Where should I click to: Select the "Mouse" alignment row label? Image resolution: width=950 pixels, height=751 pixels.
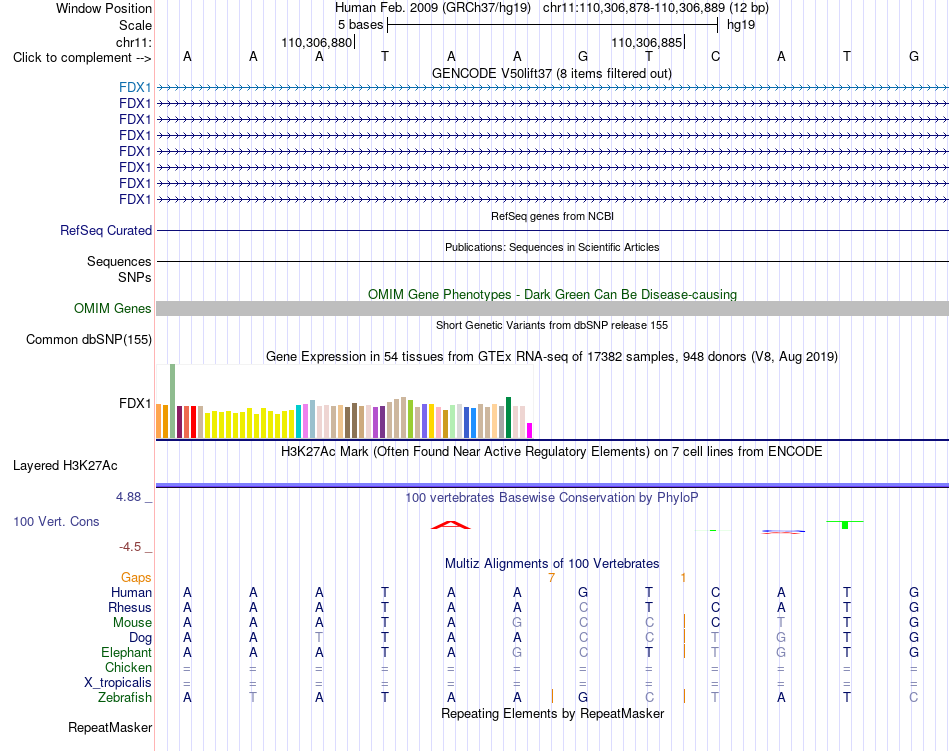[x=132, y=623]
